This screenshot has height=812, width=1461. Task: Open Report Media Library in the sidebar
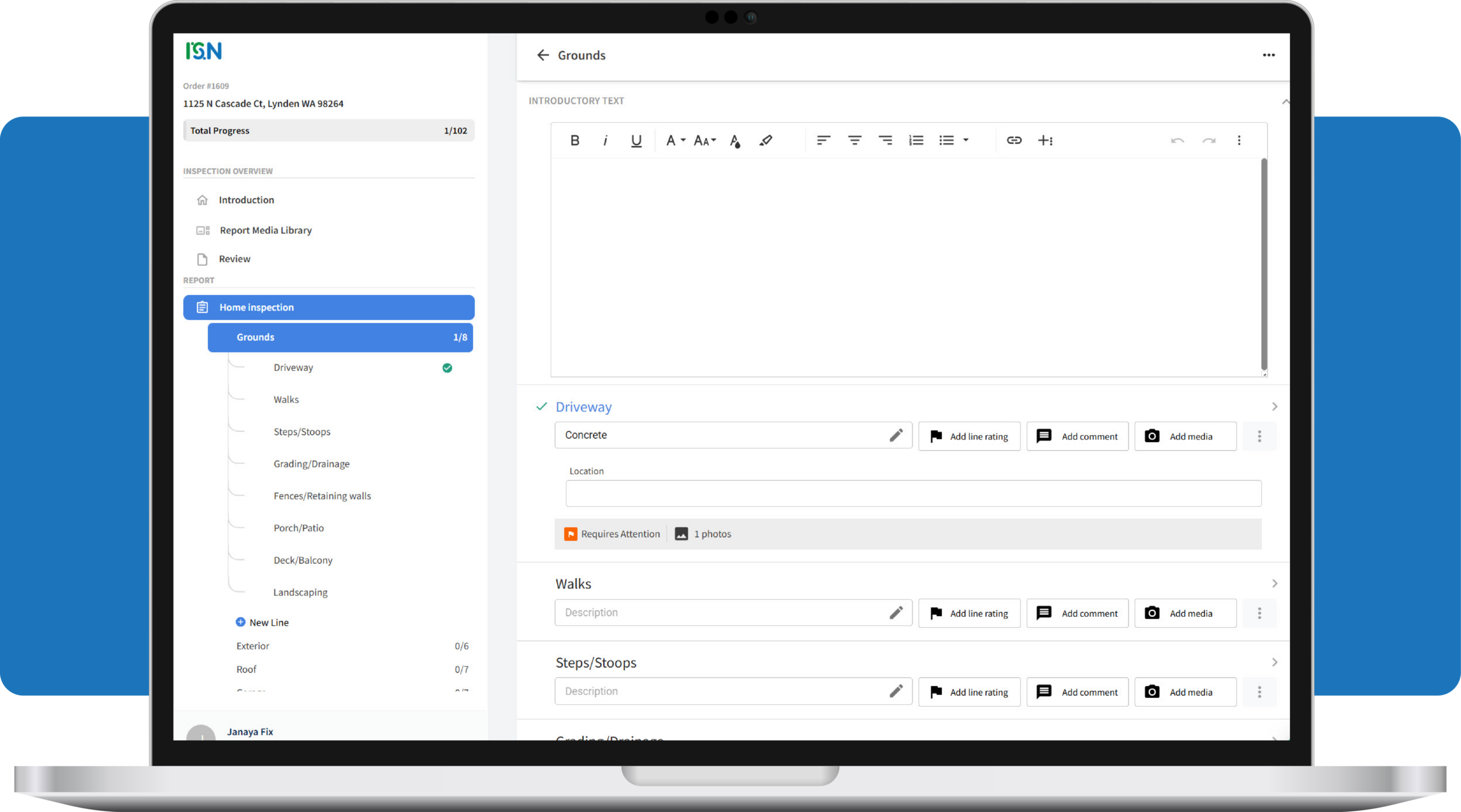point(265,231)
